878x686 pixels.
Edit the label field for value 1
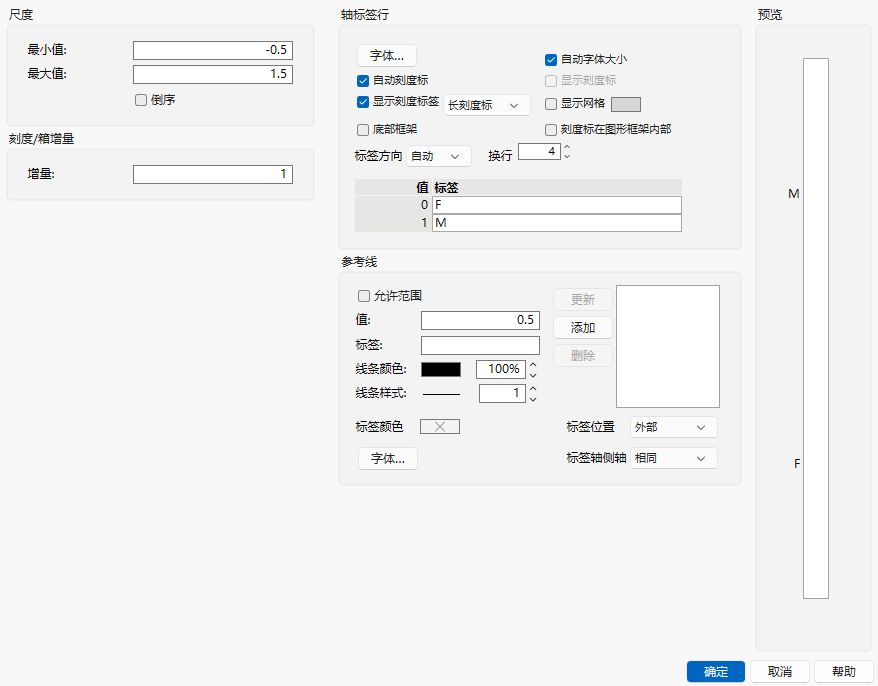557,223
